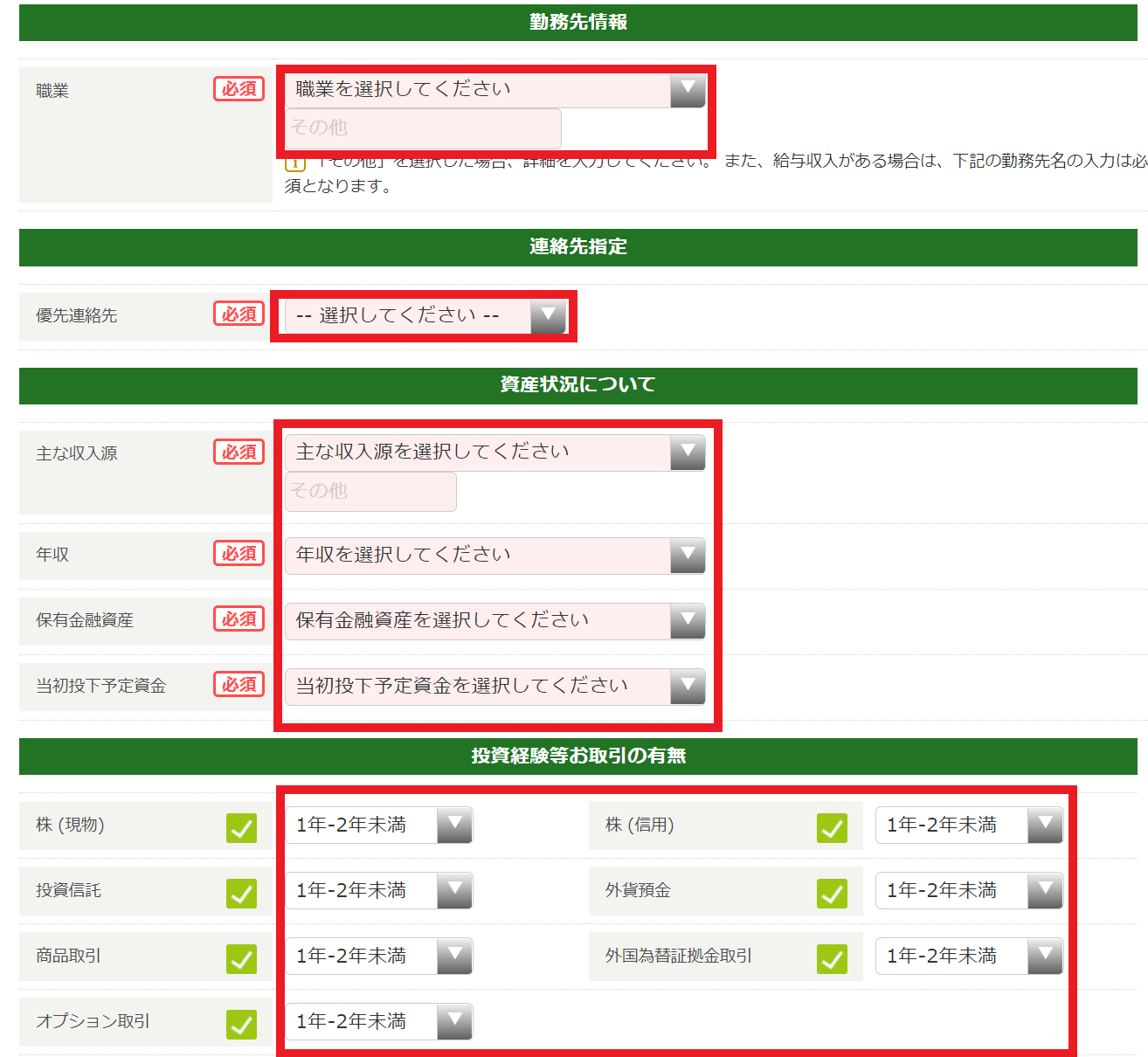The image size is (1148, 1057).
Task: Expand the 株 (信用) experience years dropdown
Action: 969,826
